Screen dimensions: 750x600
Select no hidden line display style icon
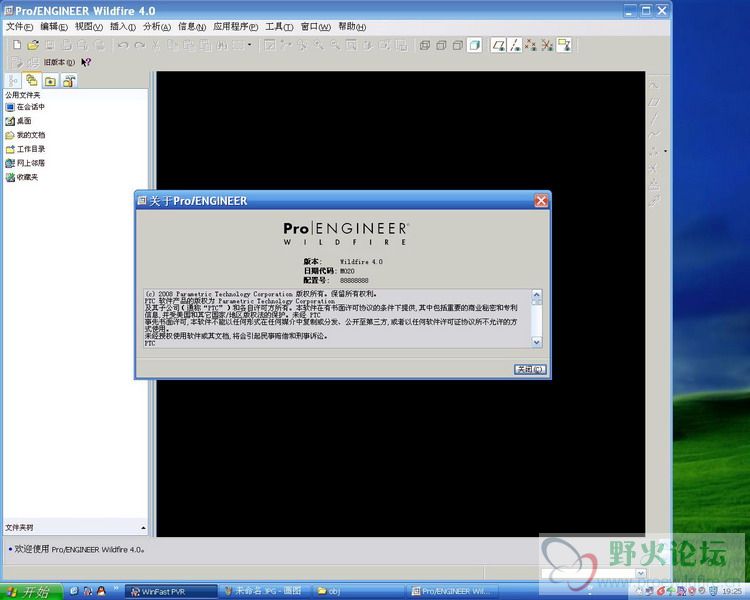(x=457, y=45)
